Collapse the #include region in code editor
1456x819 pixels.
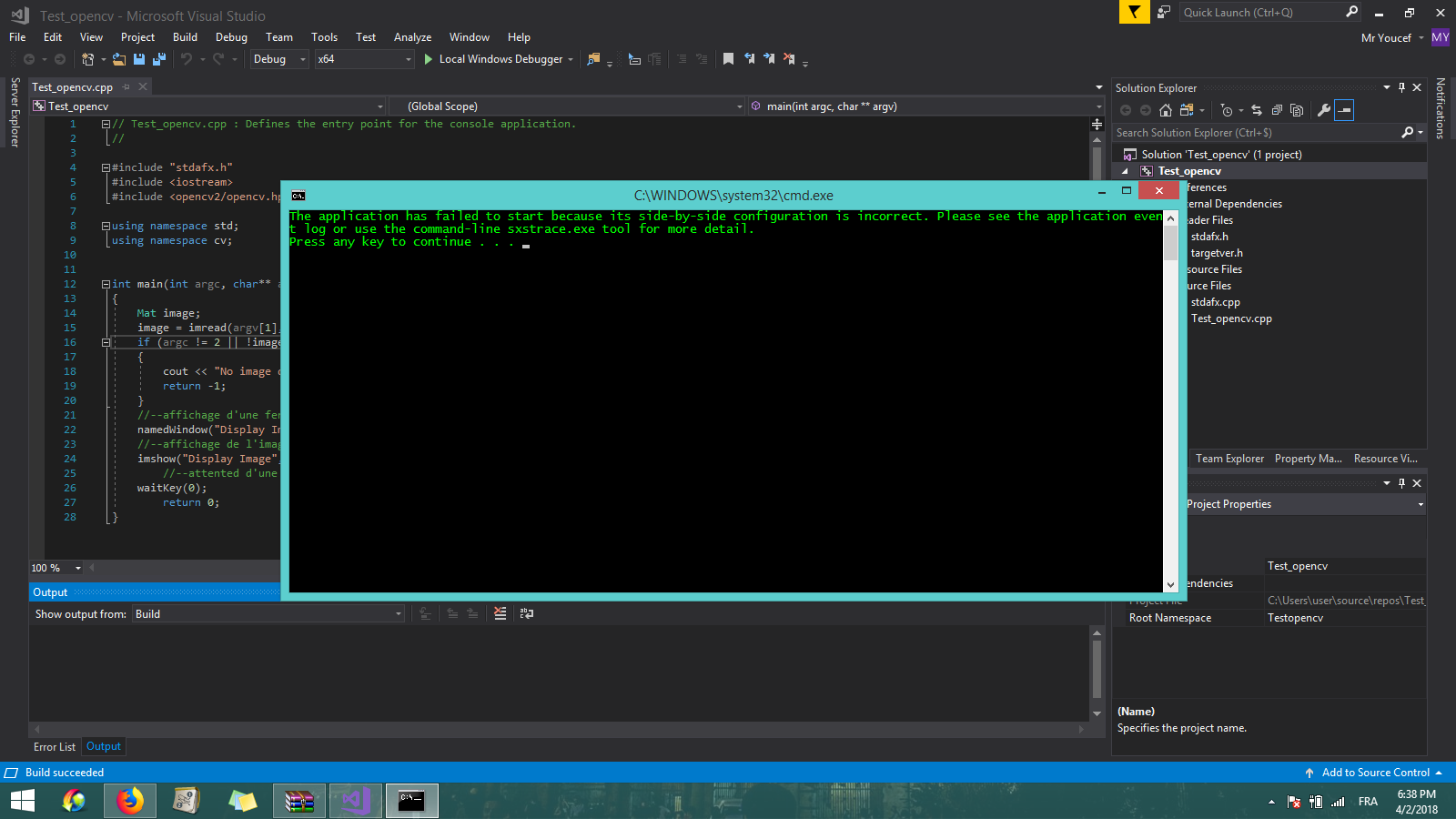(x=106, y=167)
